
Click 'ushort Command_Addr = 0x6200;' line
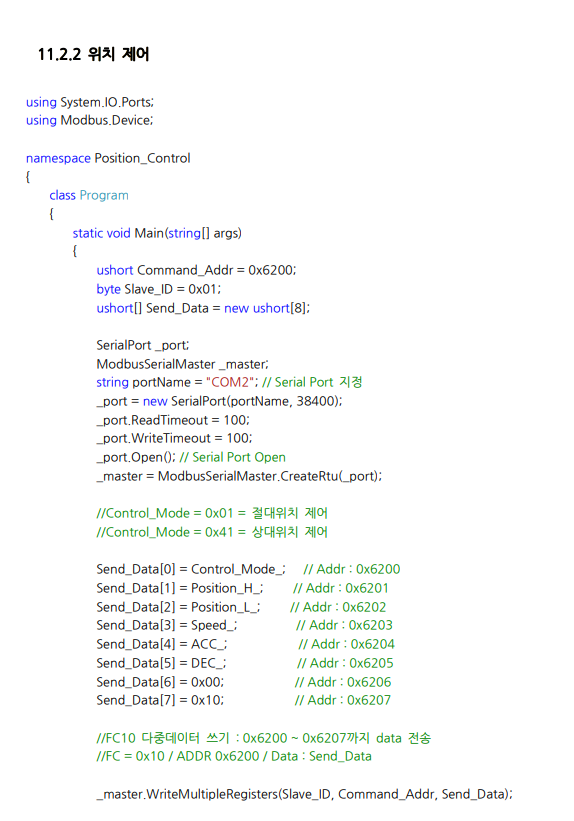[x=196, y=270]
